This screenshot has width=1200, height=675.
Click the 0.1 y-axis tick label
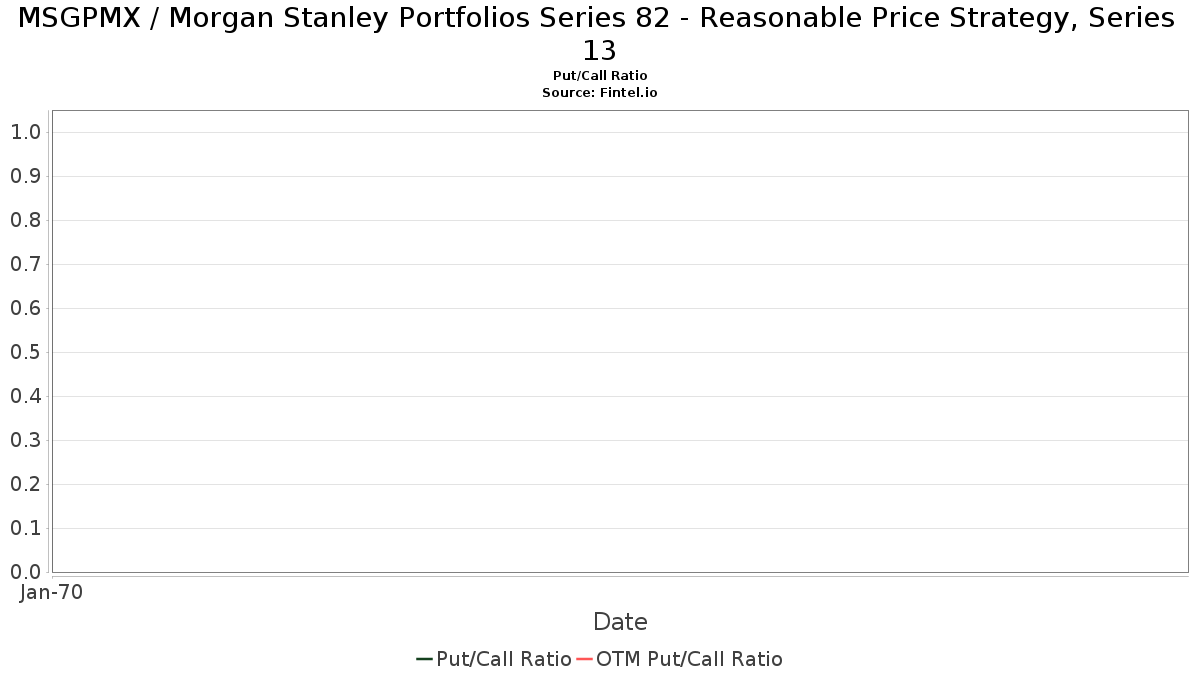pos(25,528)
